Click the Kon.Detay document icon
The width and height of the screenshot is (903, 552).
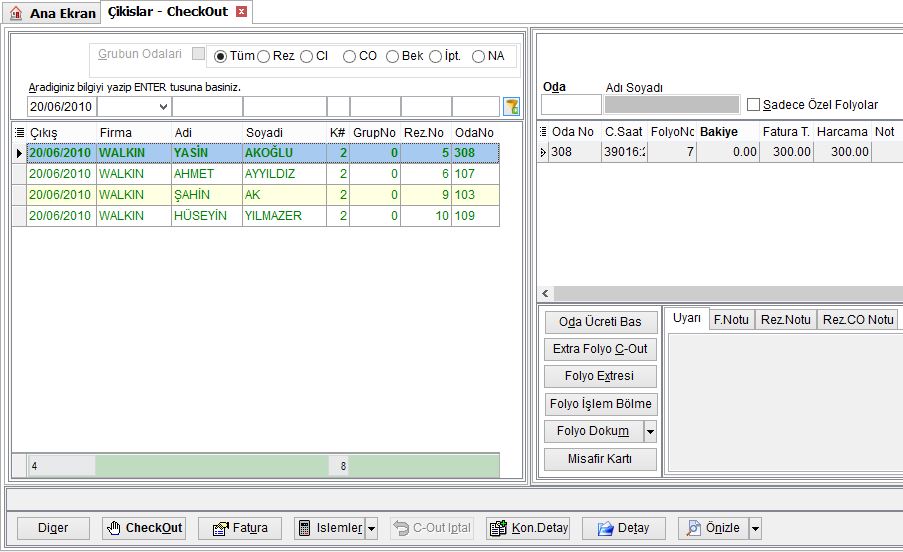498,528
